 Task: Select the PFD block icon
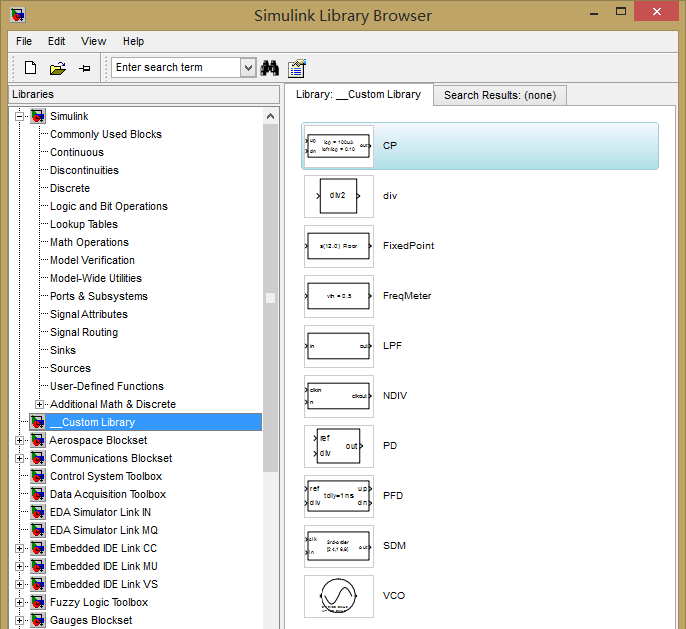tap(339, 496)
